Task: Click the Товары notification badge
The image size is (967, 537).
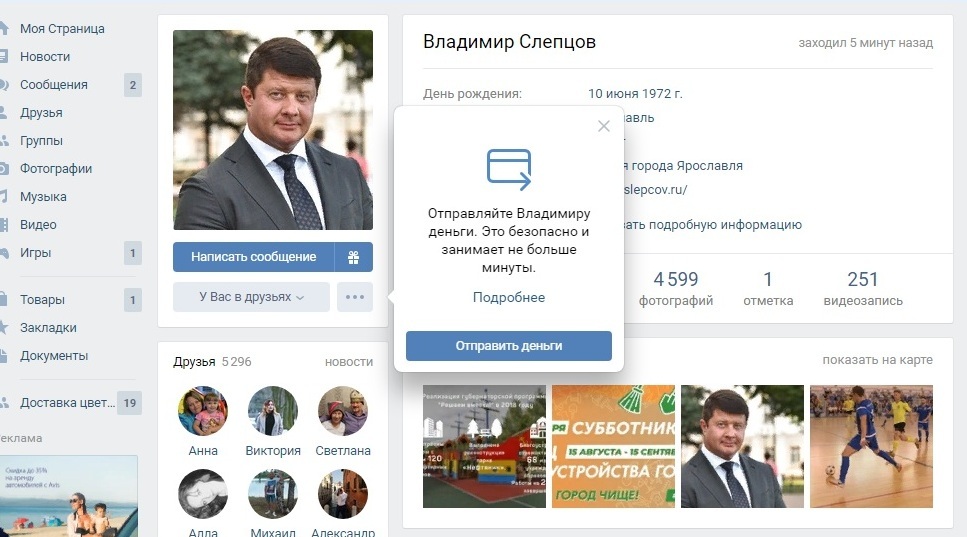Action: tap(133, 300)
